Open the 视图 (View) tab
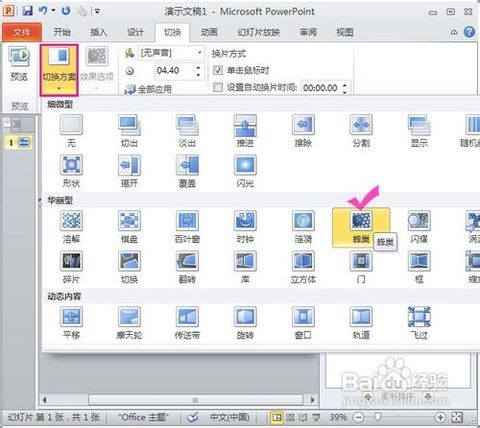Viewport: 480px width, 428px height. tap(345, 32)
